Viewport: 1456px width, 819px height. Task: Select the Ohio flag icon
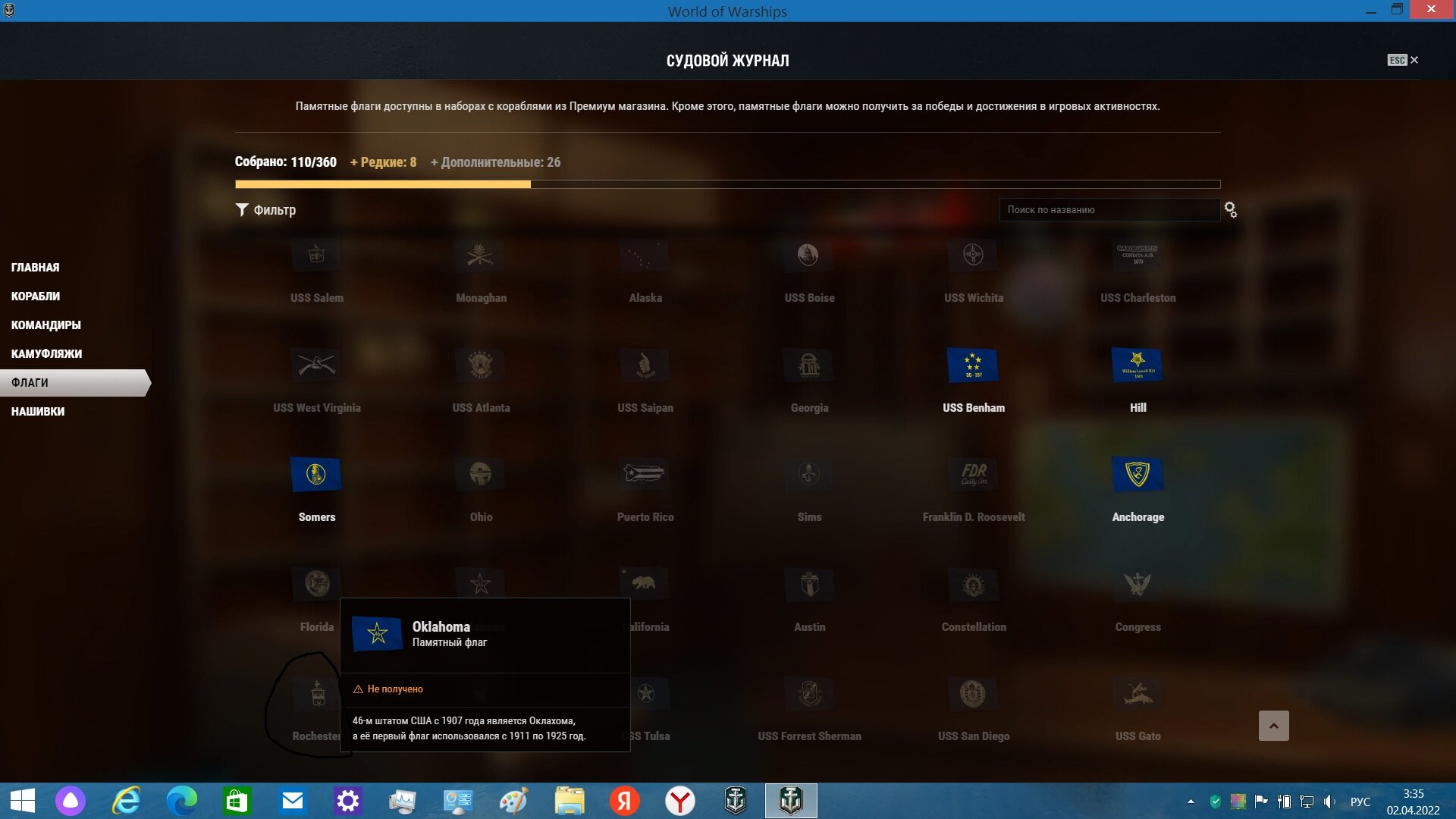[x=480, y=474]
